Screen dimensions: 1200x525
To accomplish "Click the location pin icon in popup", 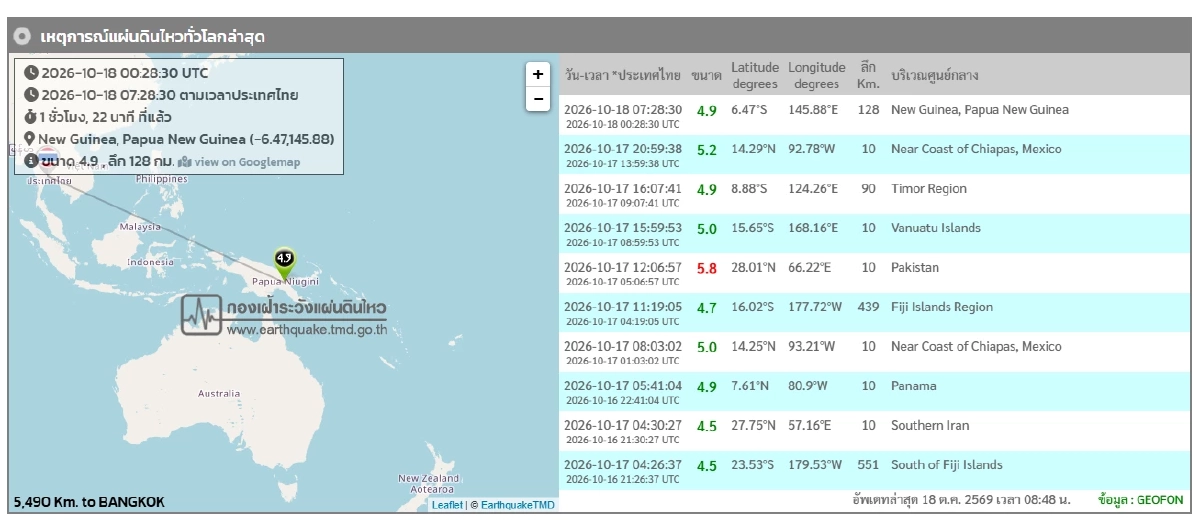I will point(30,139).
